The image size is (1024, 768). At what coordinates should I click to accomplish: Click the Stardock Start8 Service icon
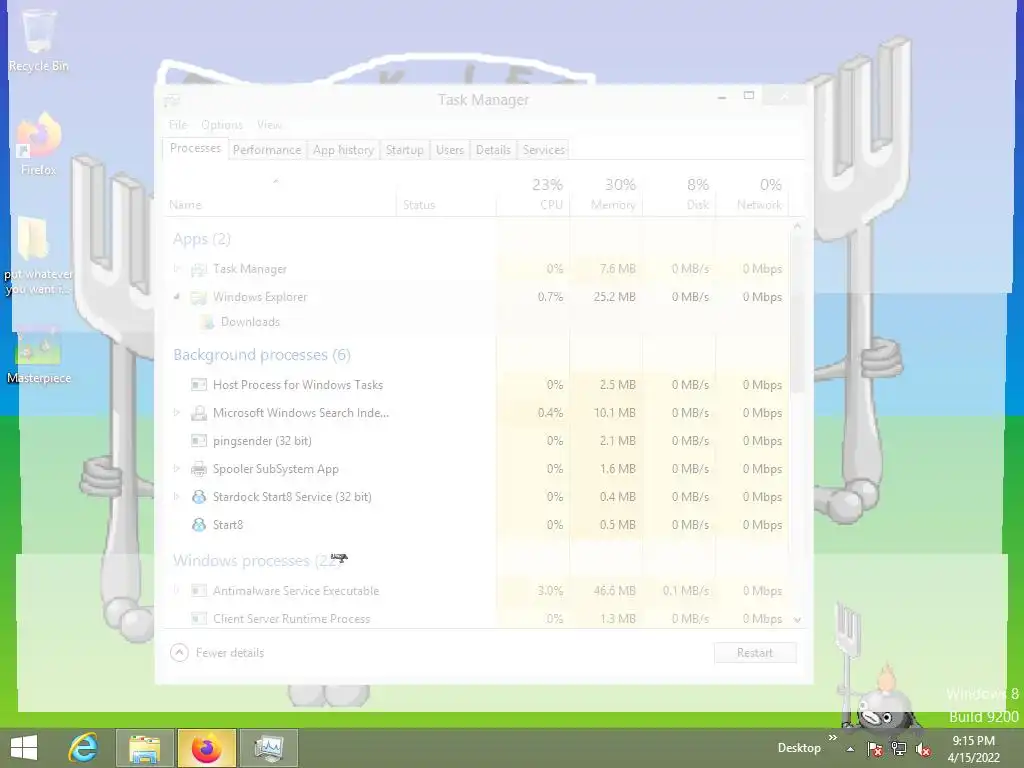pos(199,497)
